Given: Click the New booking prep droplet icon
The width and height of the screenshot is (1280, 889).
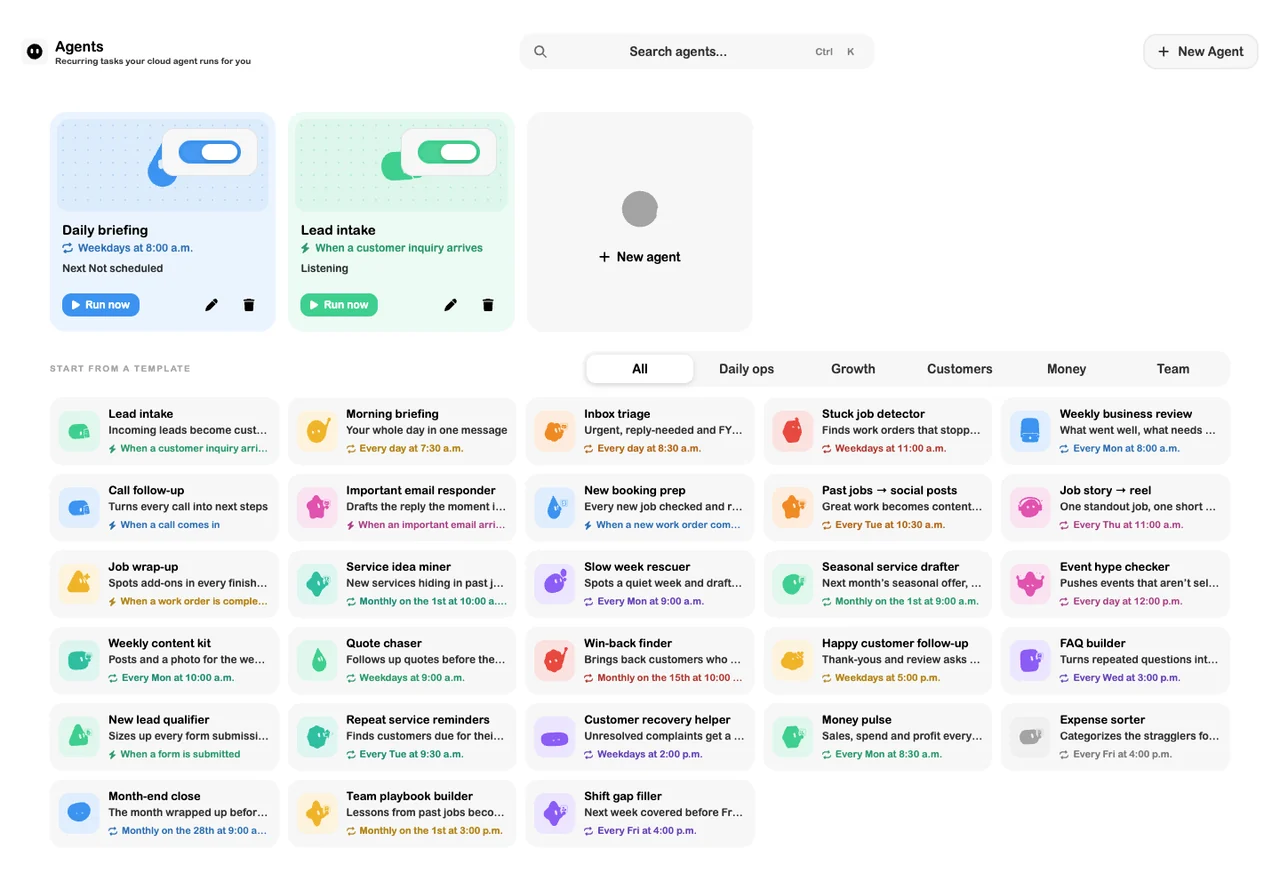Looking at the screenshot, I should point(555,508).
